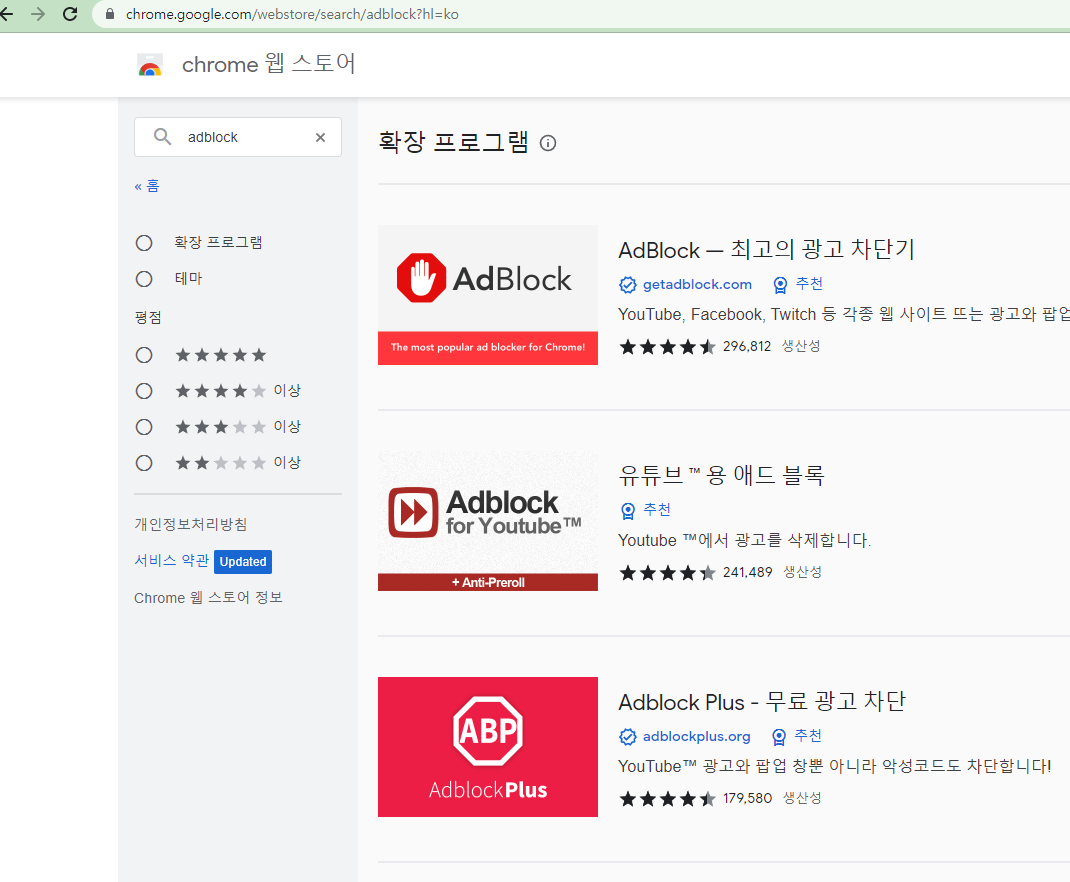Image resolution: width=1070 pixels, height=882 pixels.
Task: Select the five-star rating filter
Action: (x=144, y=355)
